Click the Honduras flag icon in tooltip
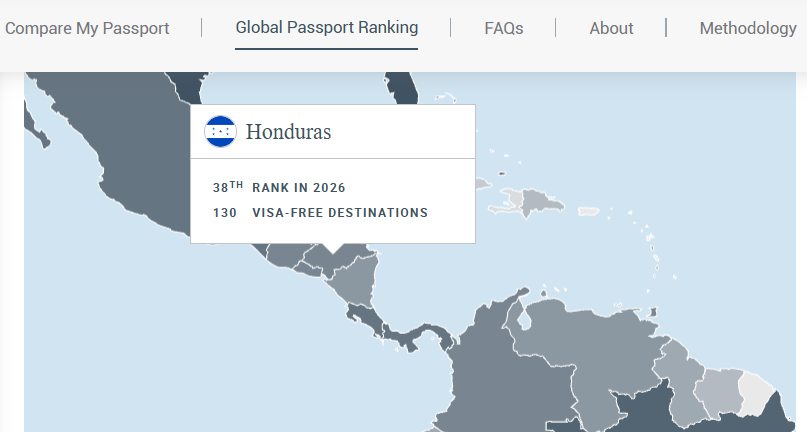The width and height of the screenshot is (807, 432). [x=220, y=131]
